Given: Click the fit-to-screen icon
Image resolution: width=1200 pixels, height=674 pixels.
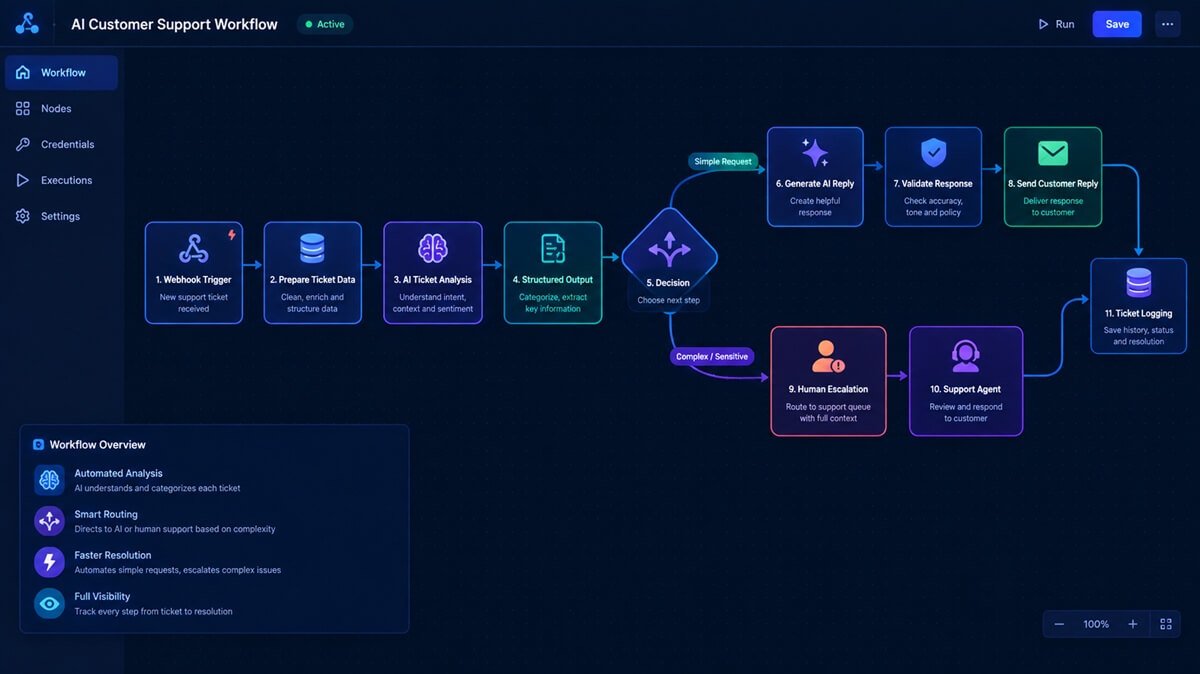Looking at the screenshot, I should (1166, 624).
